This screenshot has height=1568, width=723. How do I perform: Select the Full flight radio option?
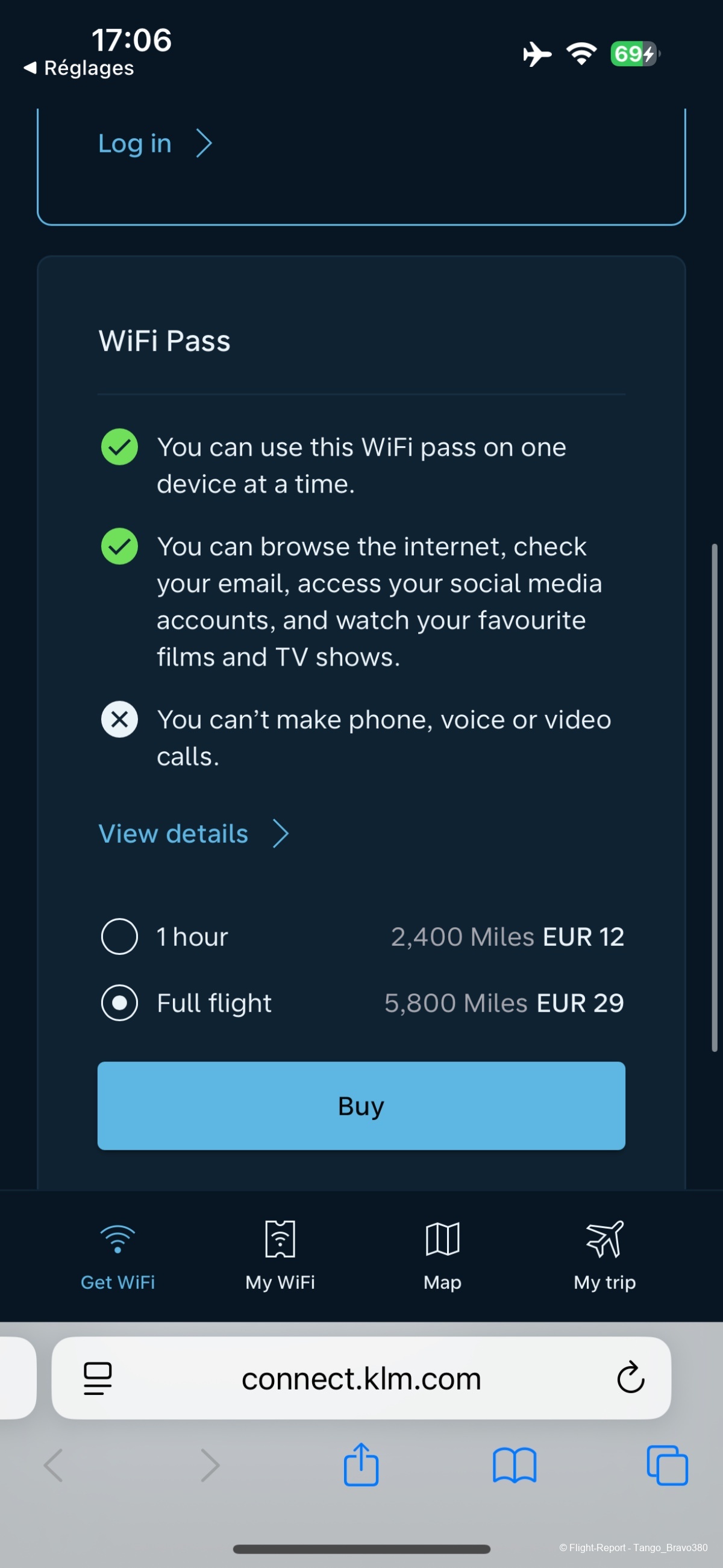click(x=119, y=1003)
